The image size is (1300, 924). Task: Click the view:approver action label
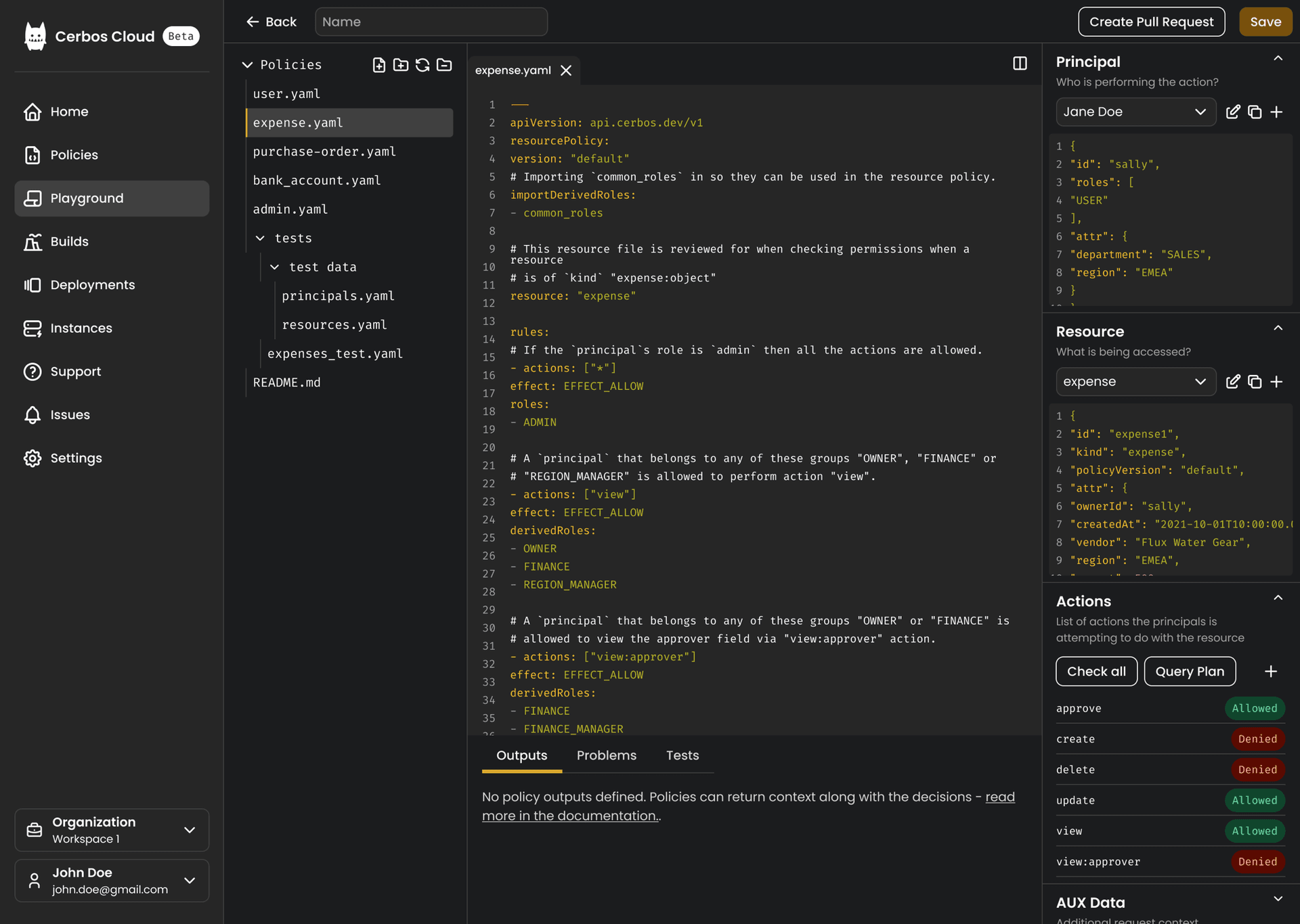click(1098, 862)
